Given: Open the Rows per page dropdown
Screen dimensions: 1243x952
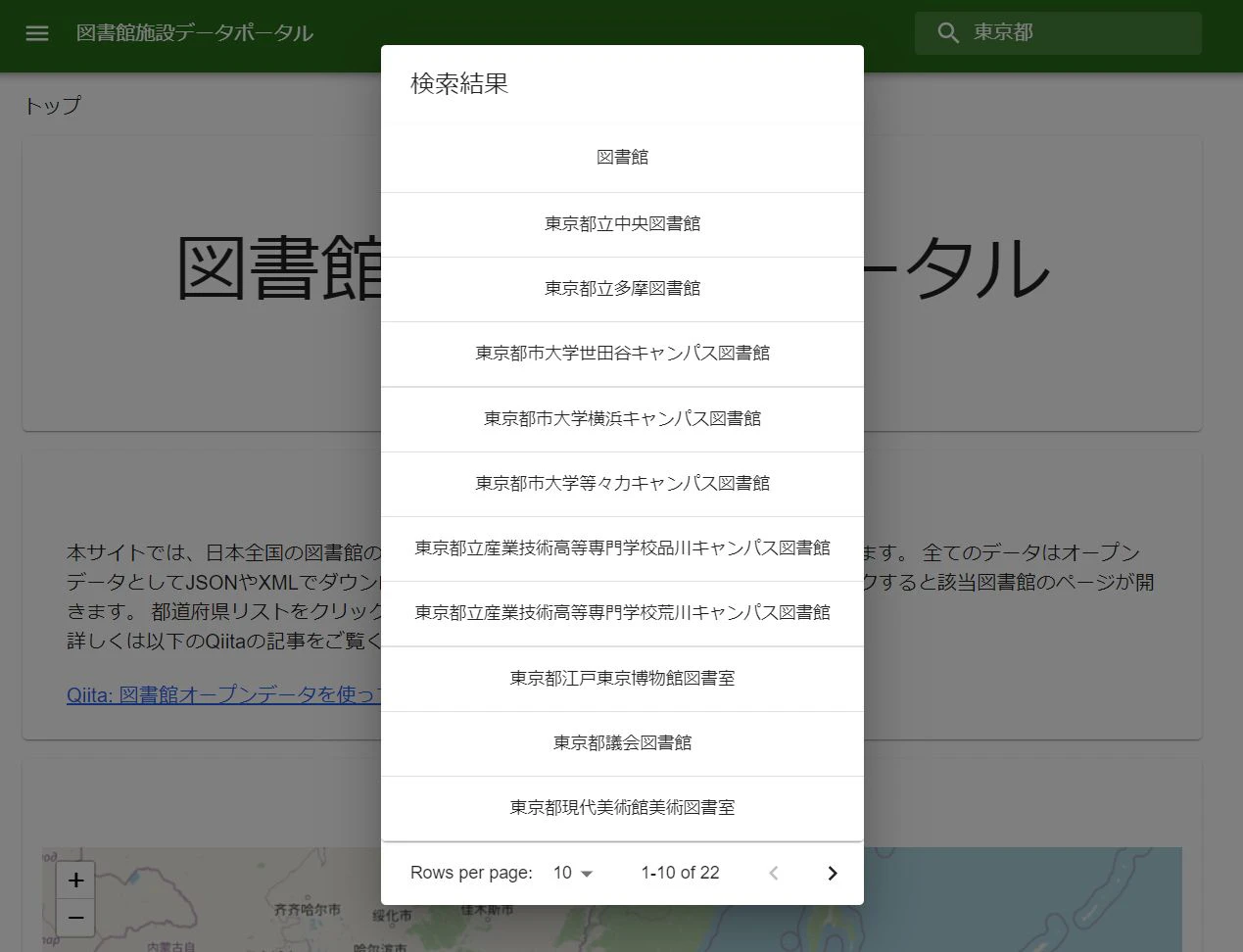Looking at the screenshot, I should [x=573, y=873].
